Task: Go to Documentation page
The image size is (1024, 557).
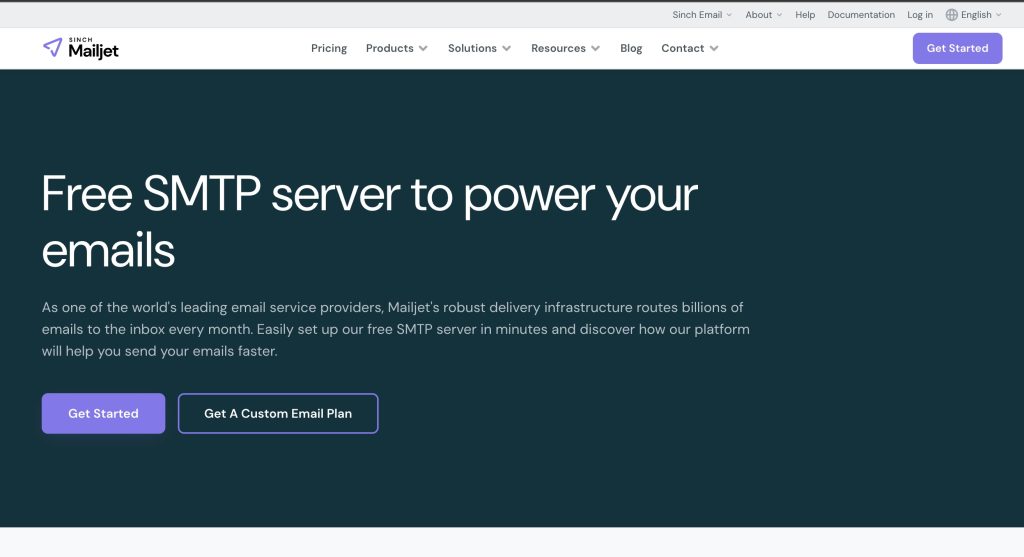Action: 861,15
